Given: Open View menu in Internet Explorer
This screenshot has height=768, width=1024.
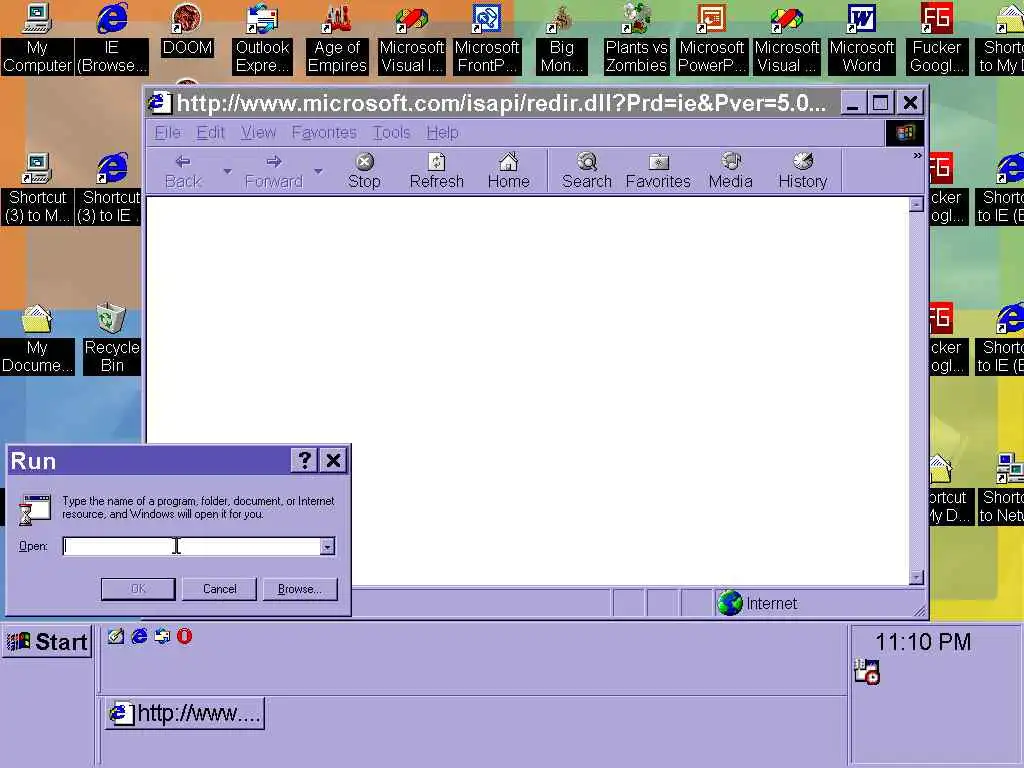Looking at the screenshot, I should 258,133.
